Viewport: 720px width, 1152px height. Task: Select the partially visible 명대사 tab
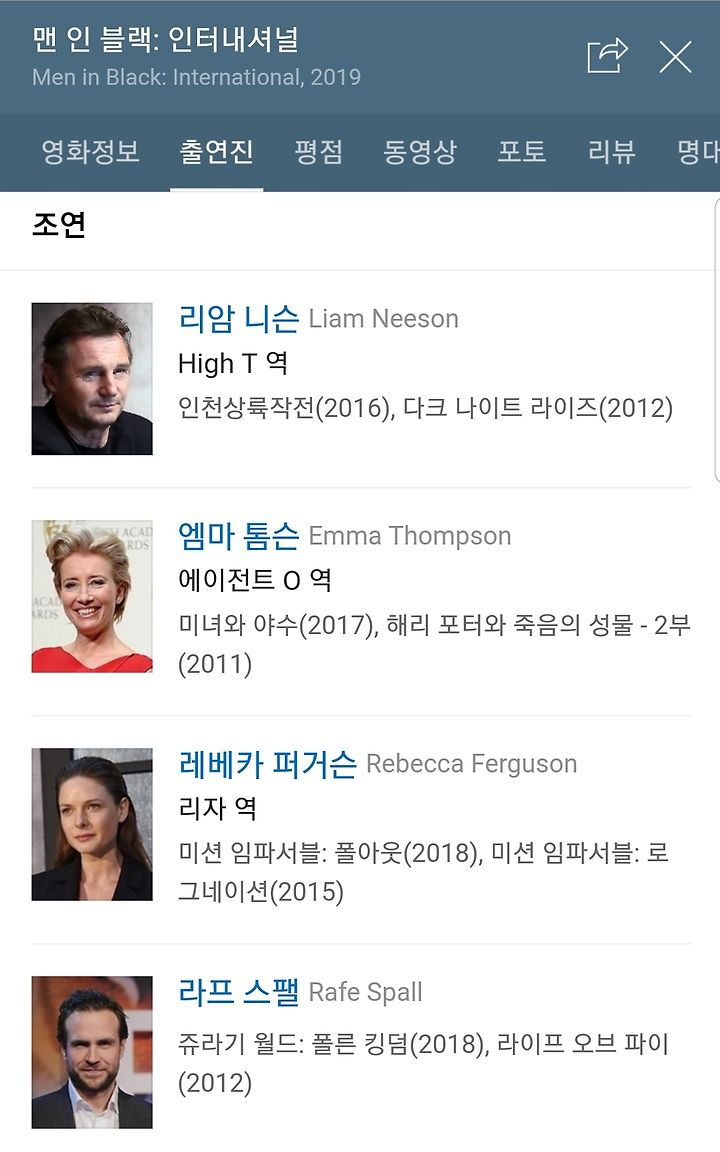click(698, 152)
